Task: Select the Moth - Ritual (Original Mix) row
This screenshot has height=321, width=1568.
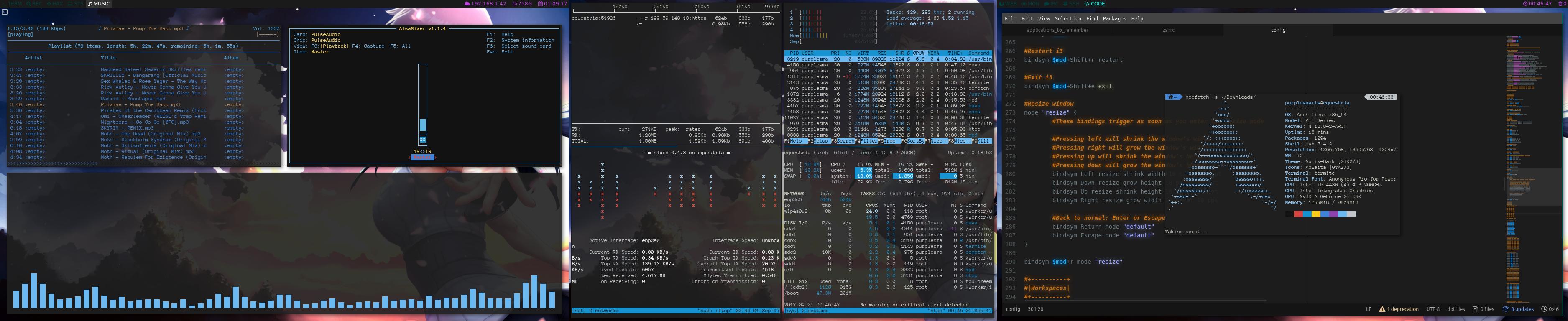Action: point(144,151)
